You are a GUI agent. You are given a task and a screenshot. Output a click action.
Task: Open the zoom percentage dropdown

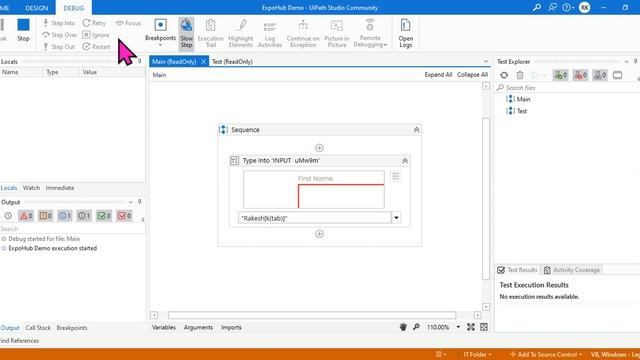(x=458, y=327)
